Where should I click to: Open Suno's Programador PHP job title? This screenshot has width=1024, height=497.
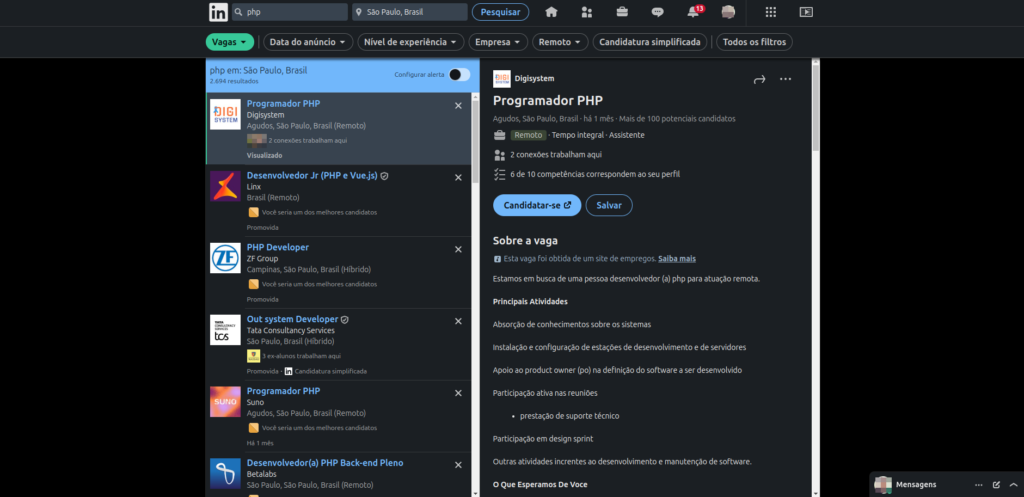coord(283,391)
